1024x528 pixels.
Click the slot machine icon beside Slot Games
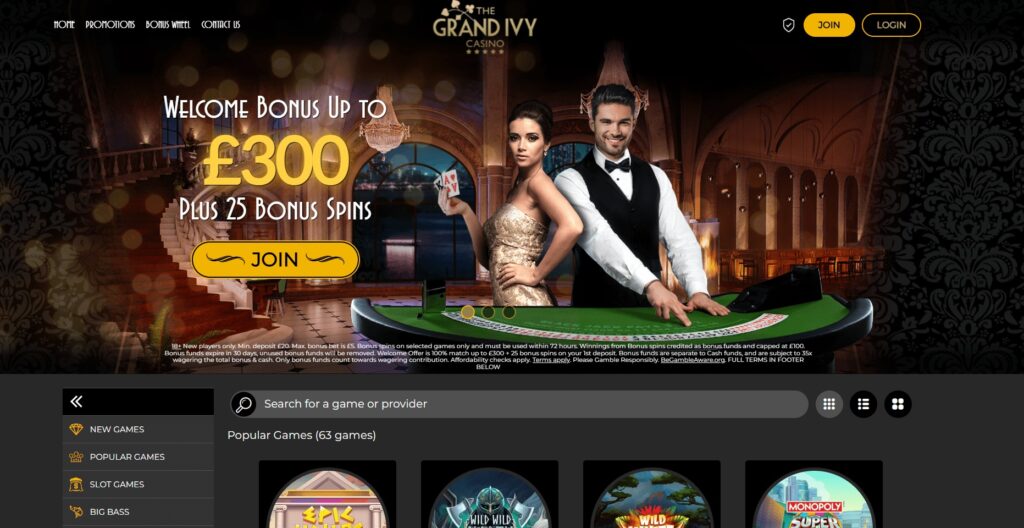(76, 484)
